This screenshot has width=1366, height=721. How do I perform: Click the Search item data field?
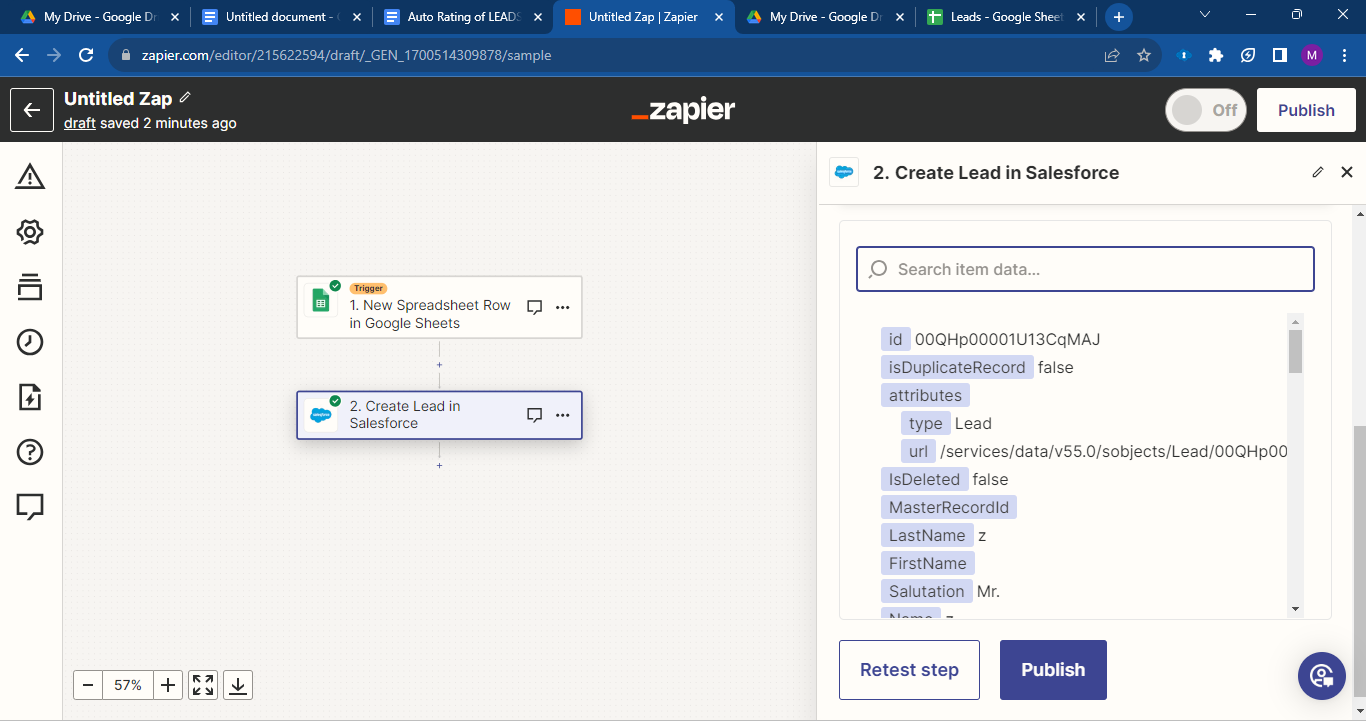click(x=1085, y=269)
